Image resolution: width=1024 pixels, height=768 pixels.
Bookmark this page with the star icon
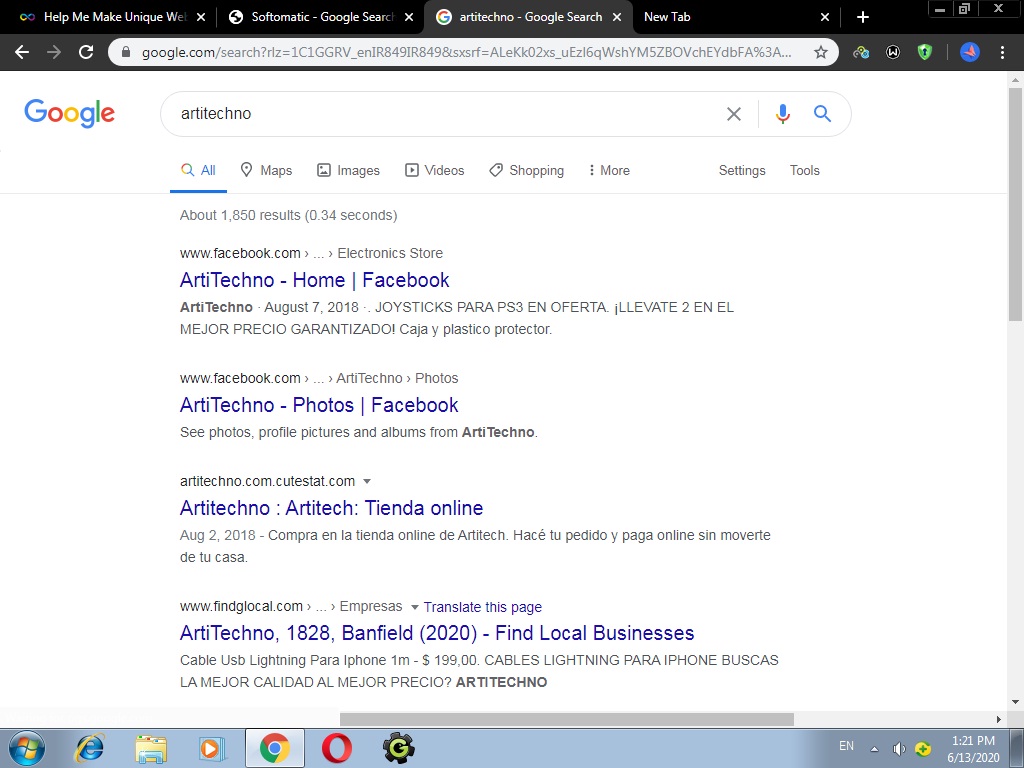click(821, 52)
